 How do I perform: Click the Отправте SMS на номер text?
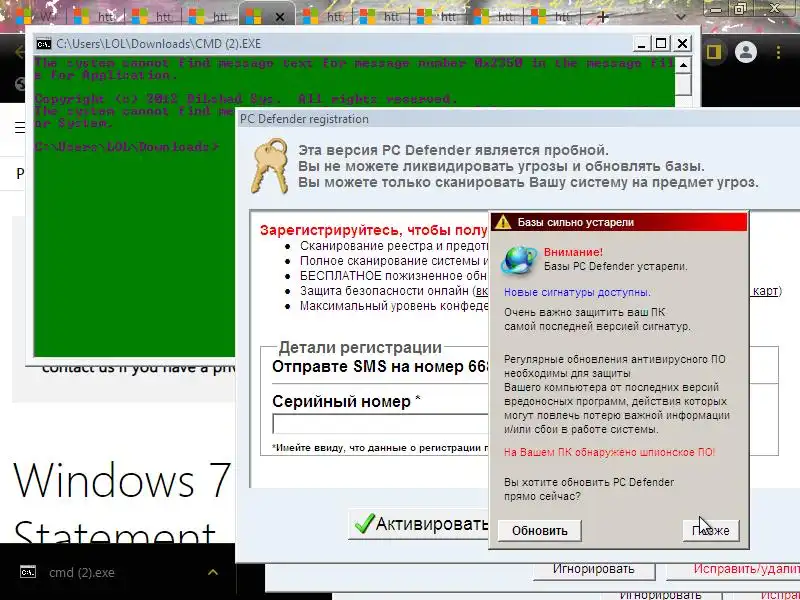(x=381, y=366)
